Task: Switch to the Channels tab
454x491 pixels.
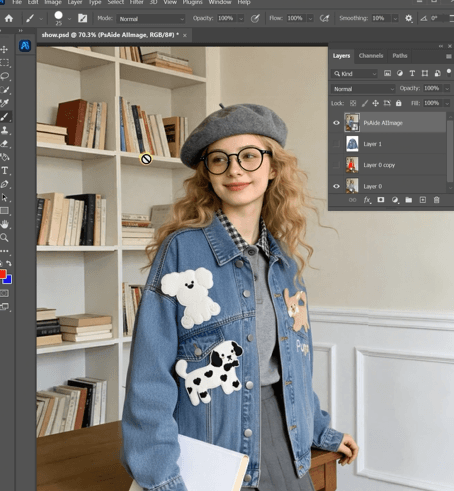Action: click(371, 56)
